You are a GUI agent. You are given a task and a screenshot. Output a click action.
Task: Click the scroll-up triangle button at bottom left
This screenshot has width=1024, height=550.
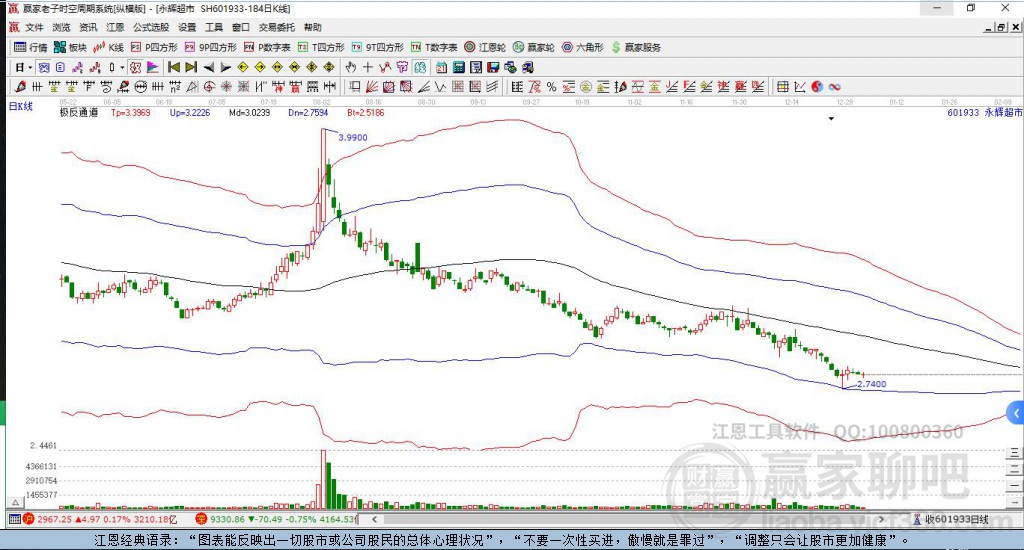pos(16,502)
